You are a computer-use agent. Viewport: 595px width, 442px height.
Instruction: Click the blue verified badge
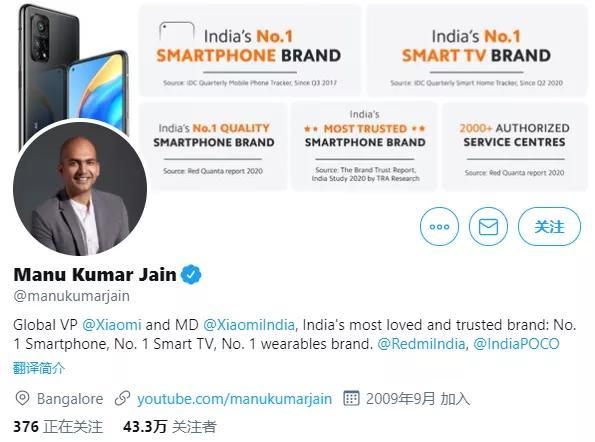point(191,274)
